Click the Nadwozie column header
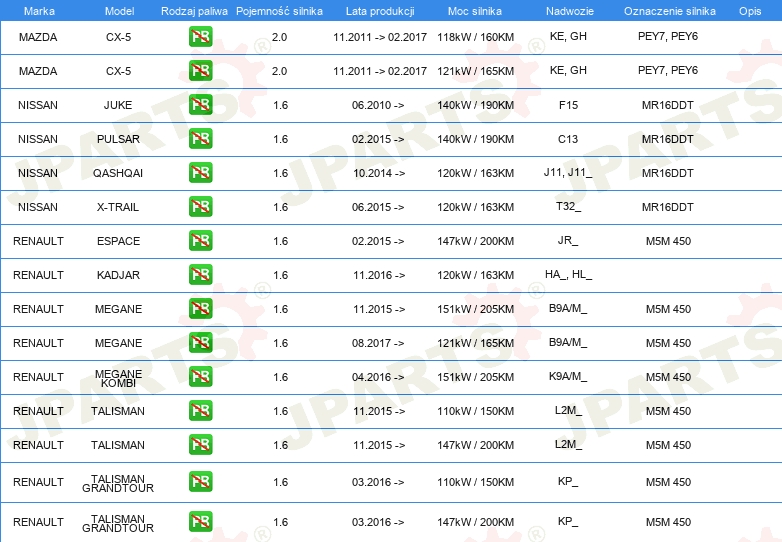782x542 pixels. click(570, 11)
